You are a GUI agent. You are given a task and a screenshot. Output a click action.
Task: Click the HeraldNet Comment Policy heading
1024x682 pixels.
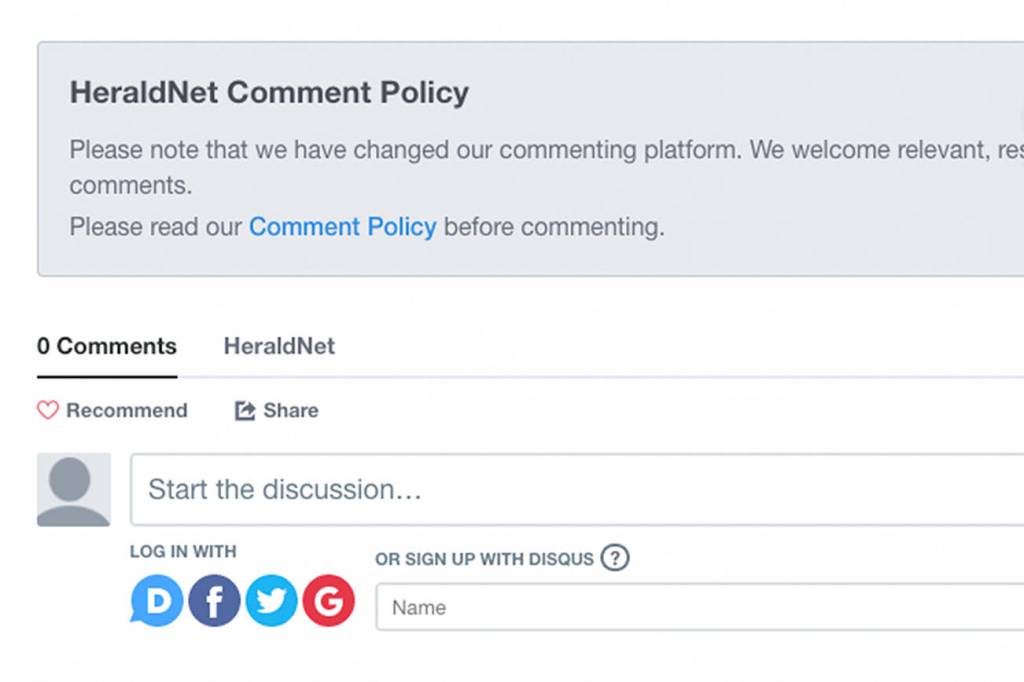click(x=269, y=93)
